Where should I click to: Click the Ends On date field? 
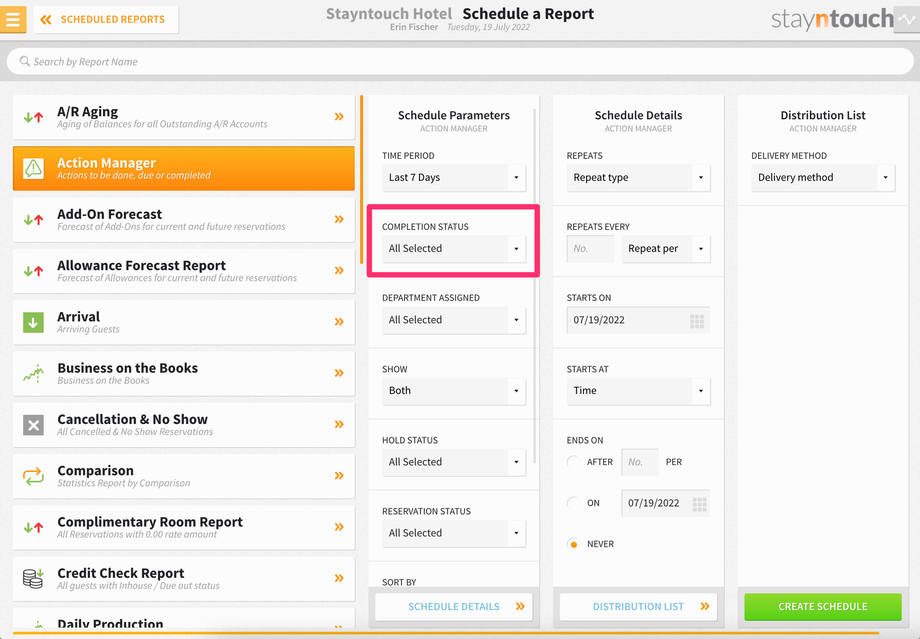(x=665, y=503)
